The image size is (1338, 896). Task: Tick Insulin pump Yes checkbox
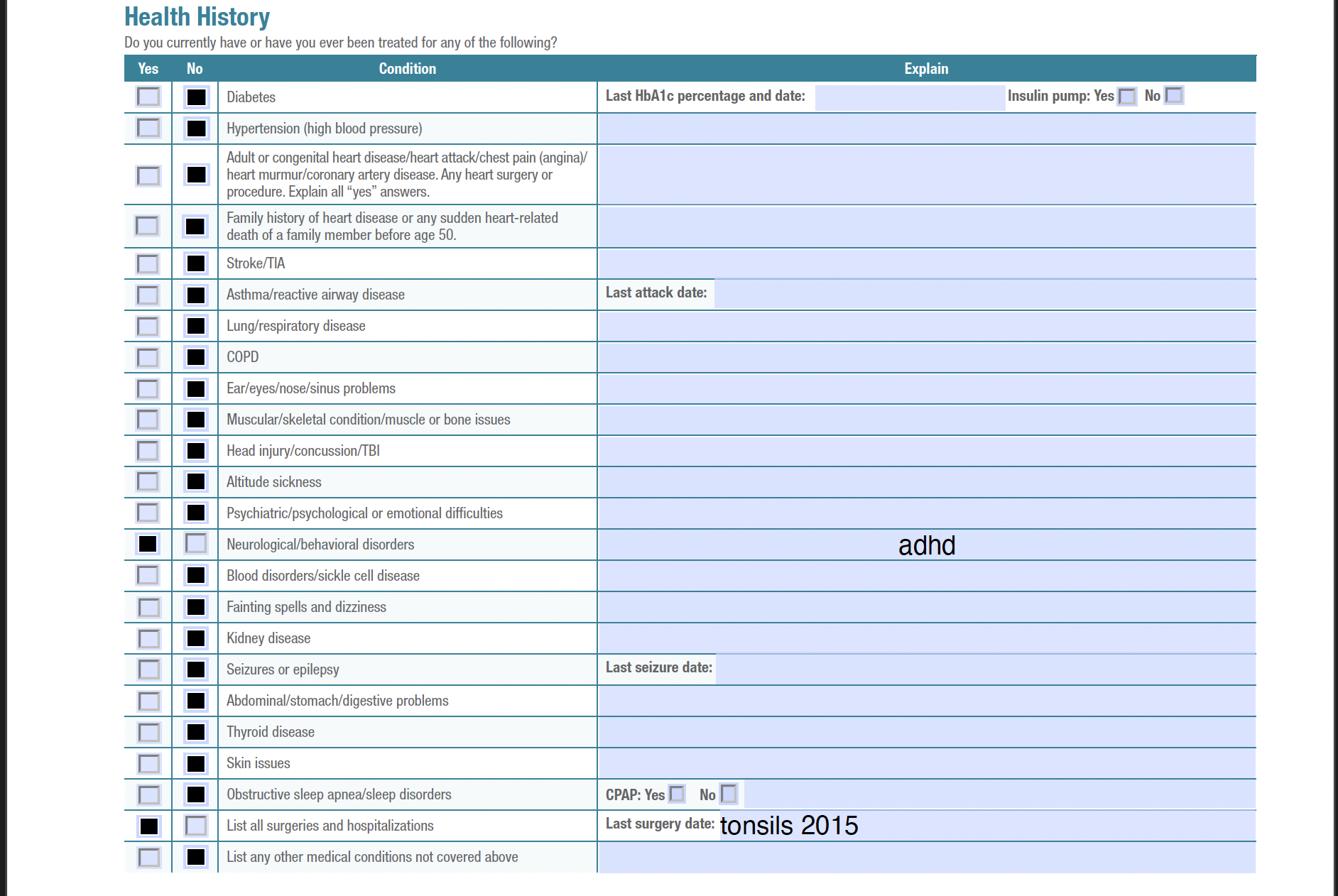(1126, 97)
